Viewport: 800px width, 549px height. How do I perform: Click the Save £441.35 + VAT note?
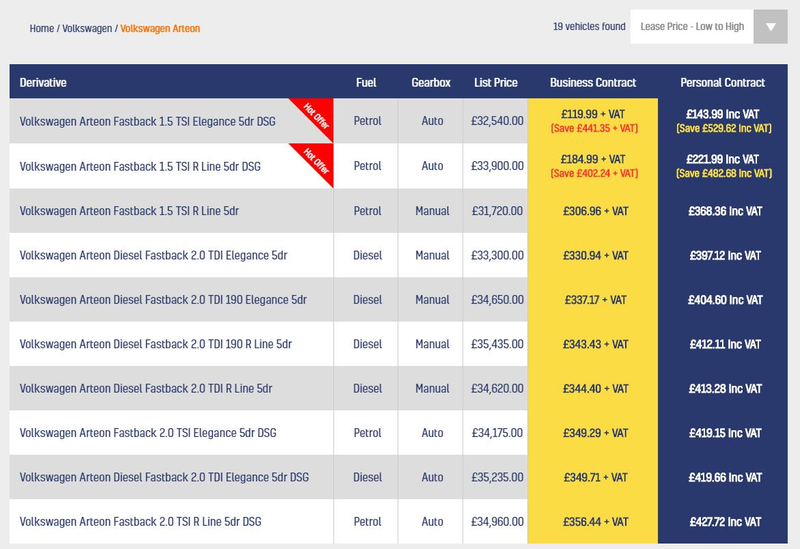[594, 129]
